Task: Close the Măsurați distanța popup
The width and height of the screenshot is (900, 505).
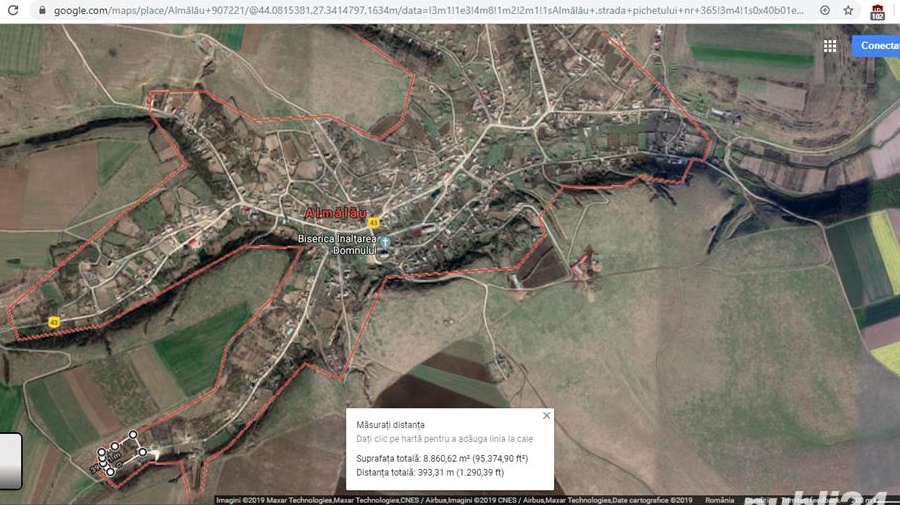Action: 546,415
